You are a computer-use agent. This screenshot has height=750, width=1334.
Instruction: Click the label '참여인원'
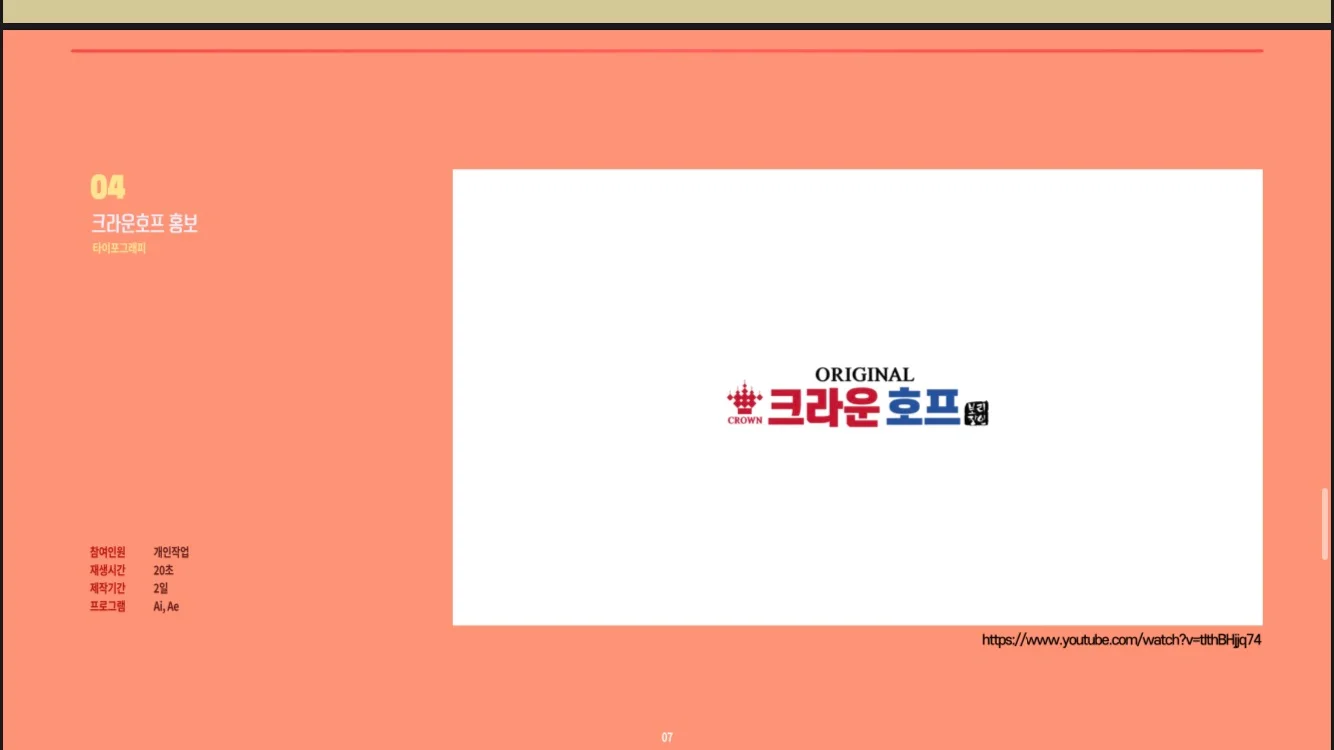(108, 552)
